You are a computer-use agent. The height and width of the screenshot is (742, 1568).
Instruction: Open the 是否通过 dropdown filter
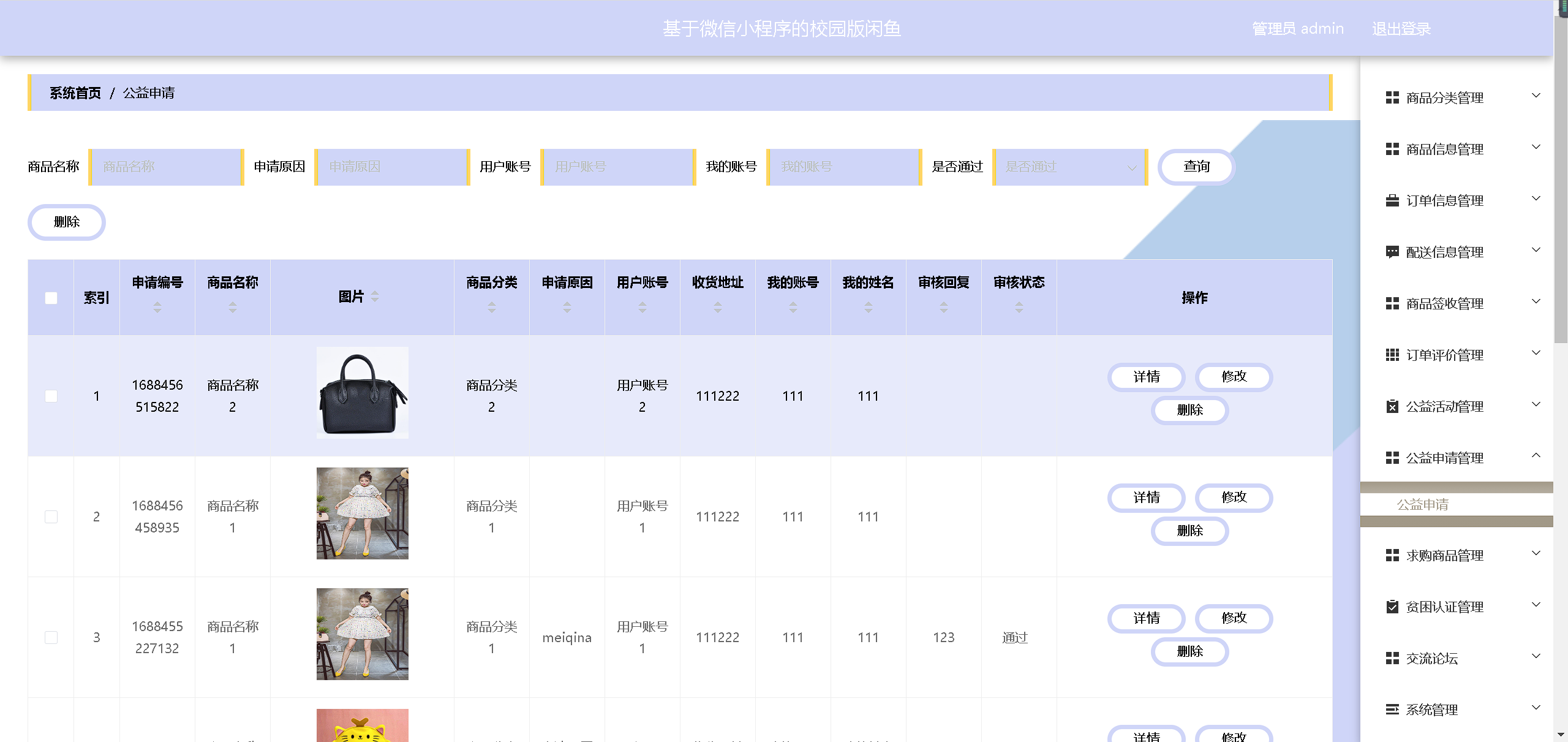[1069, 167]
